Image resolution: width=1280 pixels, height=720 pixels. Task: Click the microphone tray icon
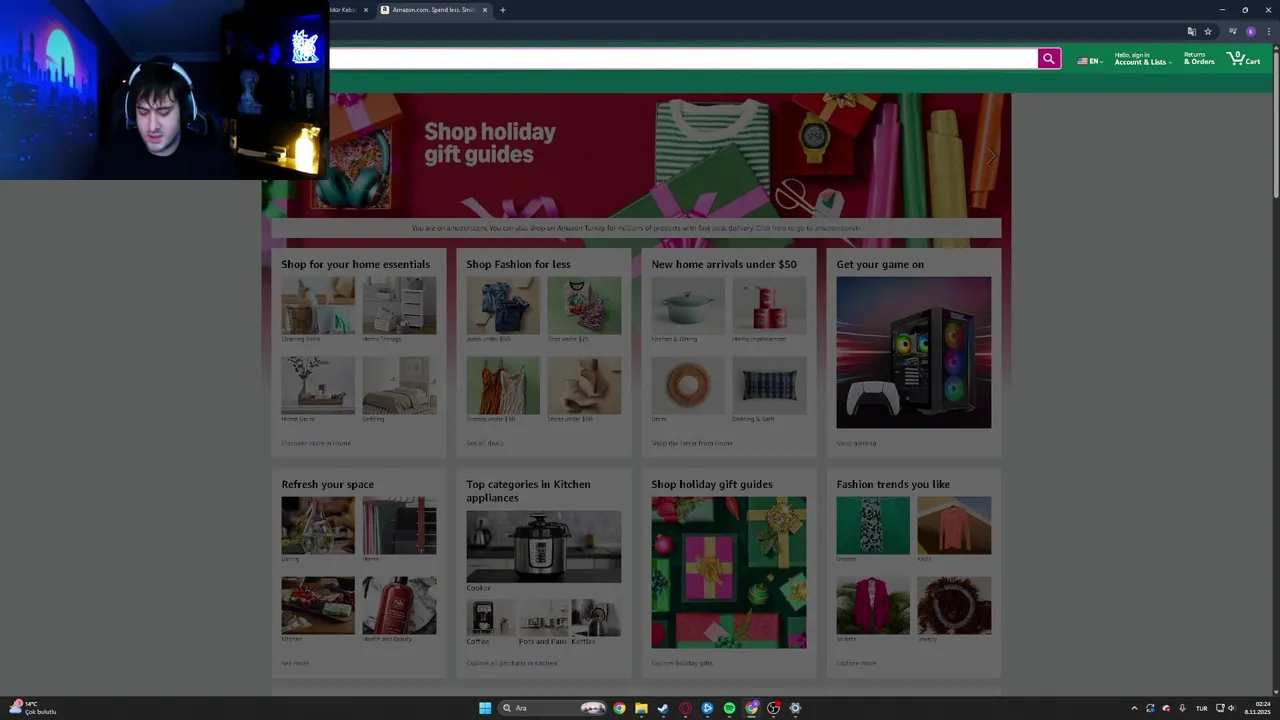(x=1182, y=708)
